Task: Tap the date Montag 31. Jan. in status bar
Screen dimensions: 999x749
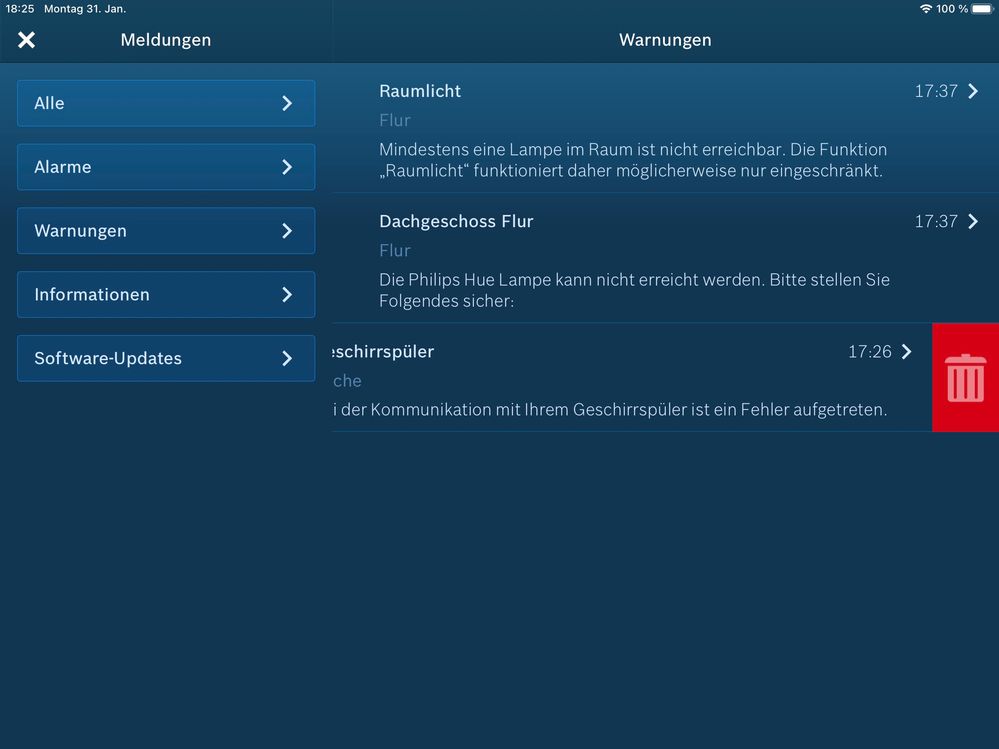Action: 85,9
